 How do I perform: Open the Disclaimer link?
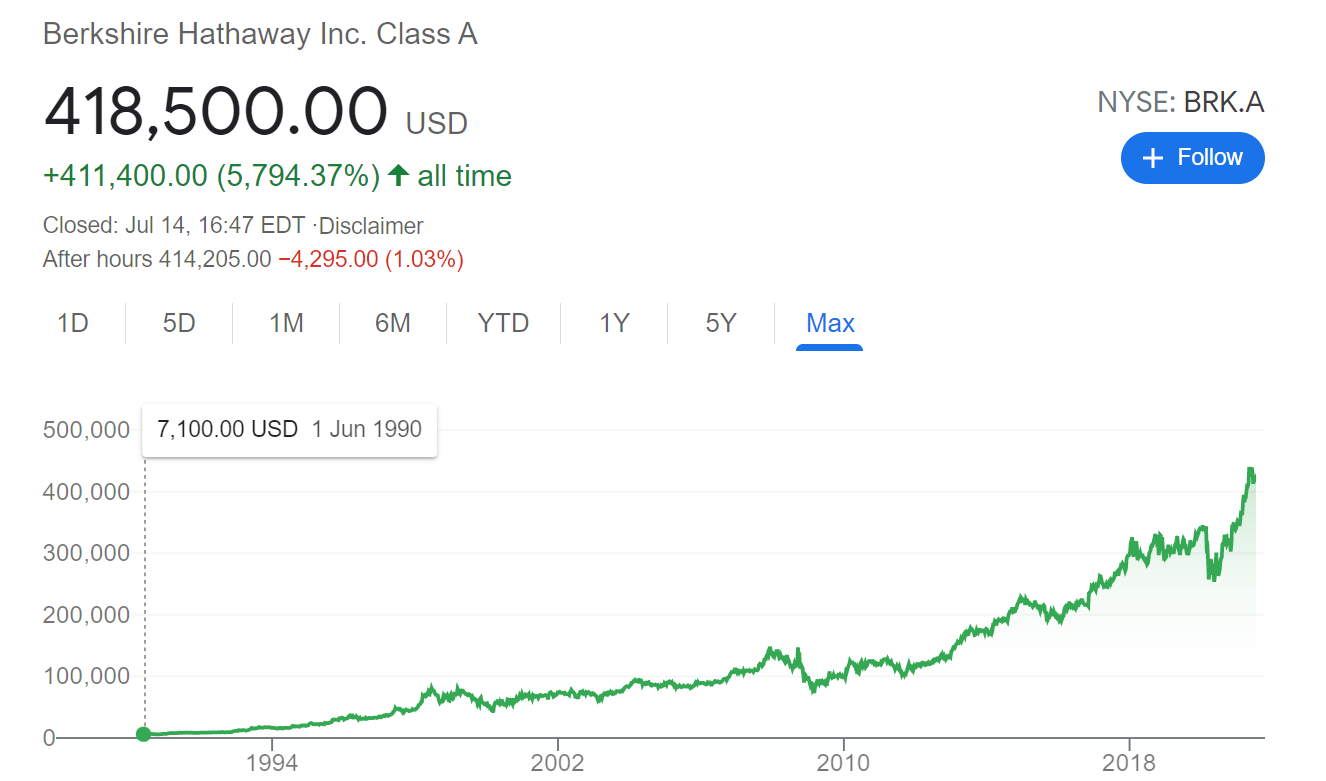[x=370, y=226]
